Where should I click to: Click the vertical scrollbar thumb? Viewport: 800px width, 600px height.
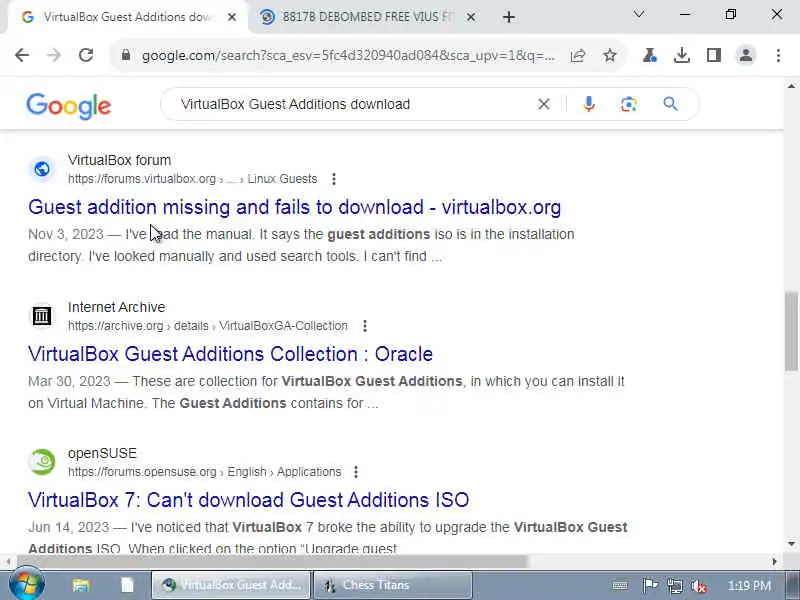coord(791,332)
